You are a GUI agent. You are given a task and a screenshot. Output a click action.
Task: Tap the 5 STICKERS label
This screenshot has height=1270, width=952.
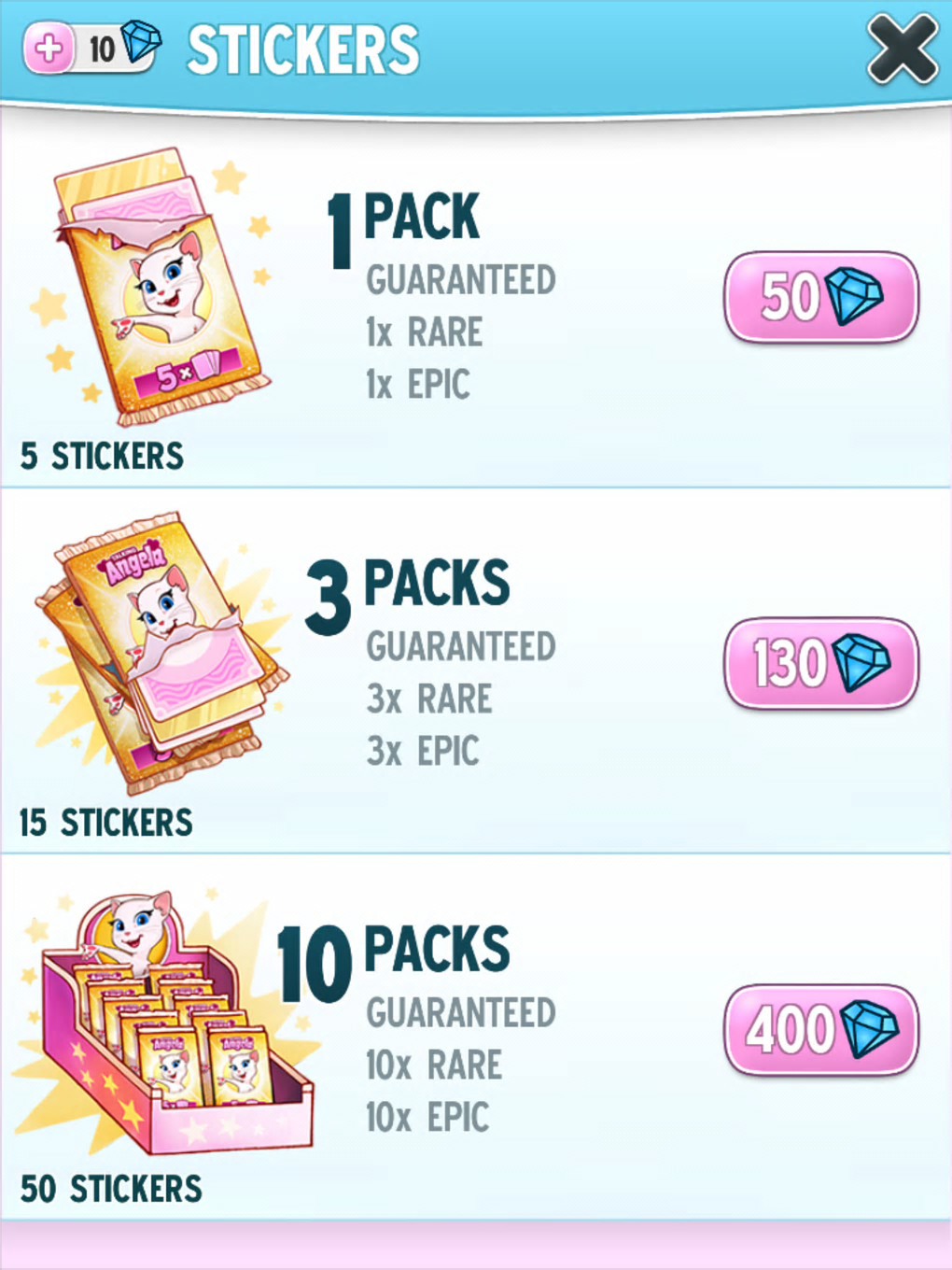[x=103, y=456]
